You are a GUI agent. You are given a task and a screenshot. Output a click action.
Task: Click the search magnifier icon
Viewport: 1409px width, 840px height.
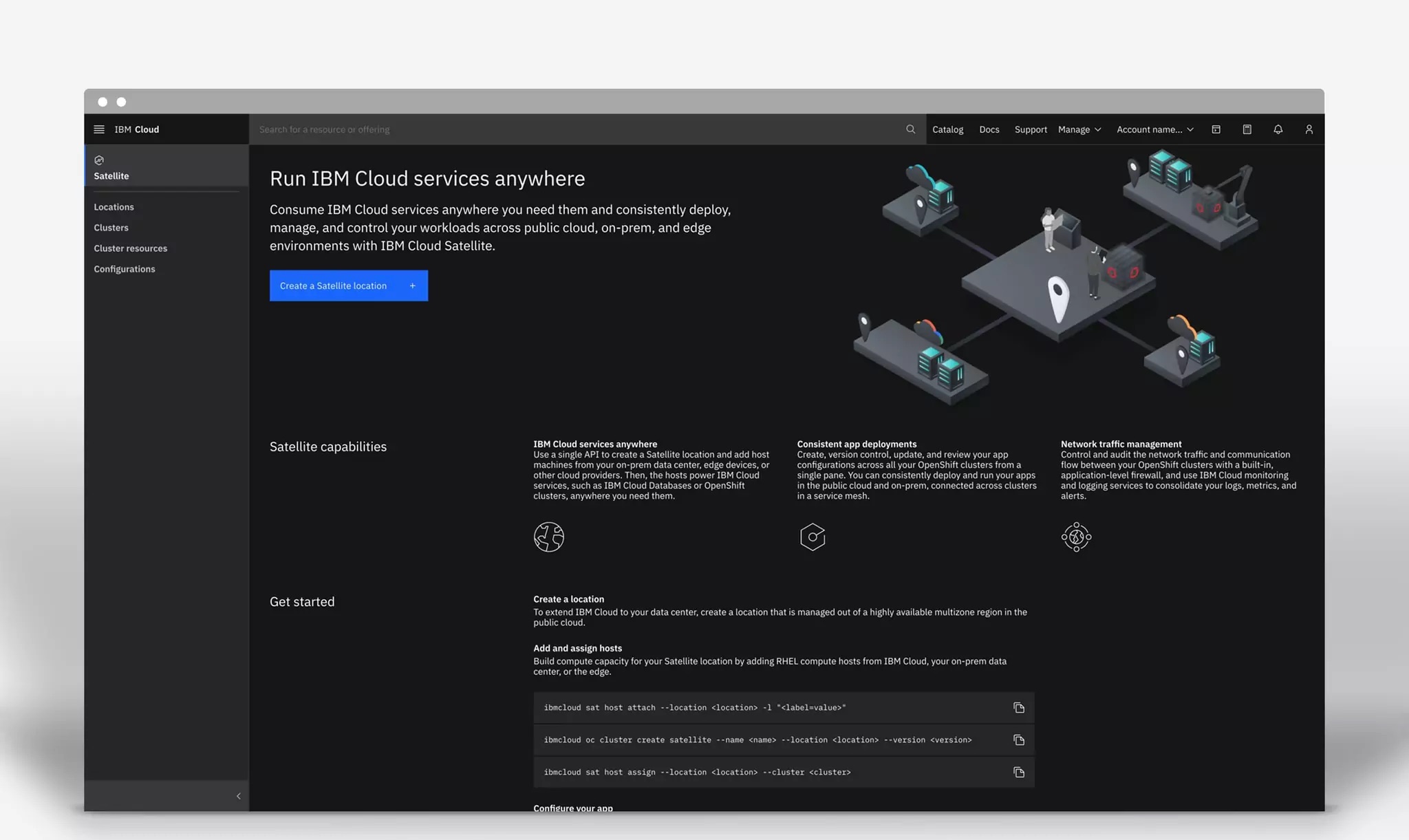tap(910, 129)
